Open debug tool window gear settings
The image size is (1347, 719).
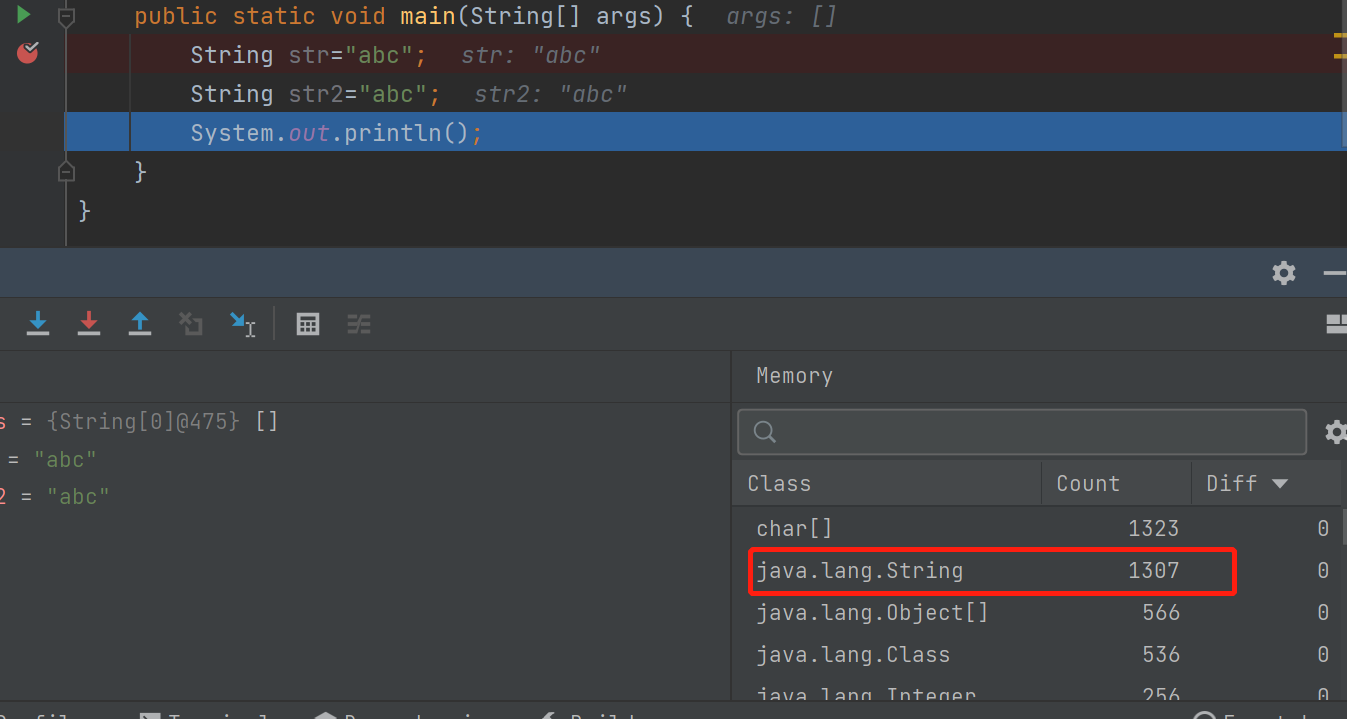click(x=1284, y=272)
